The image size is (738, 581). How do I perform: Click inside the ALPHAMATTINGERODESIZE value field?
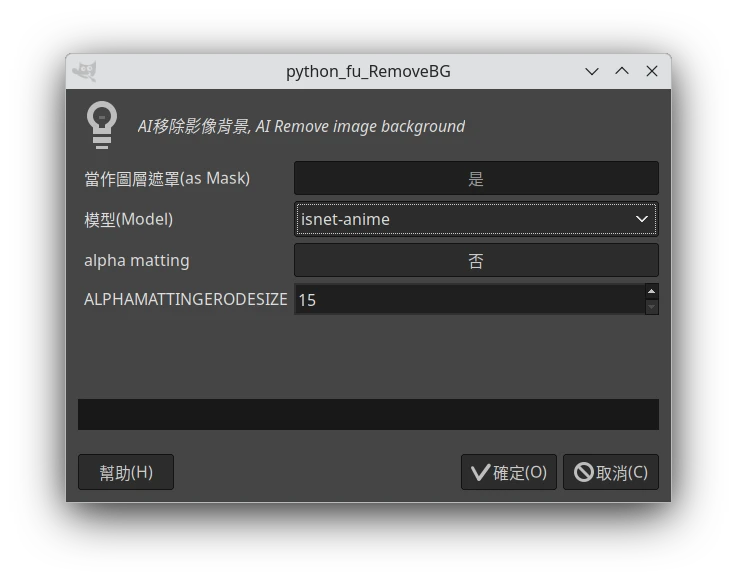pyautogui.click(x=469, y=299)
